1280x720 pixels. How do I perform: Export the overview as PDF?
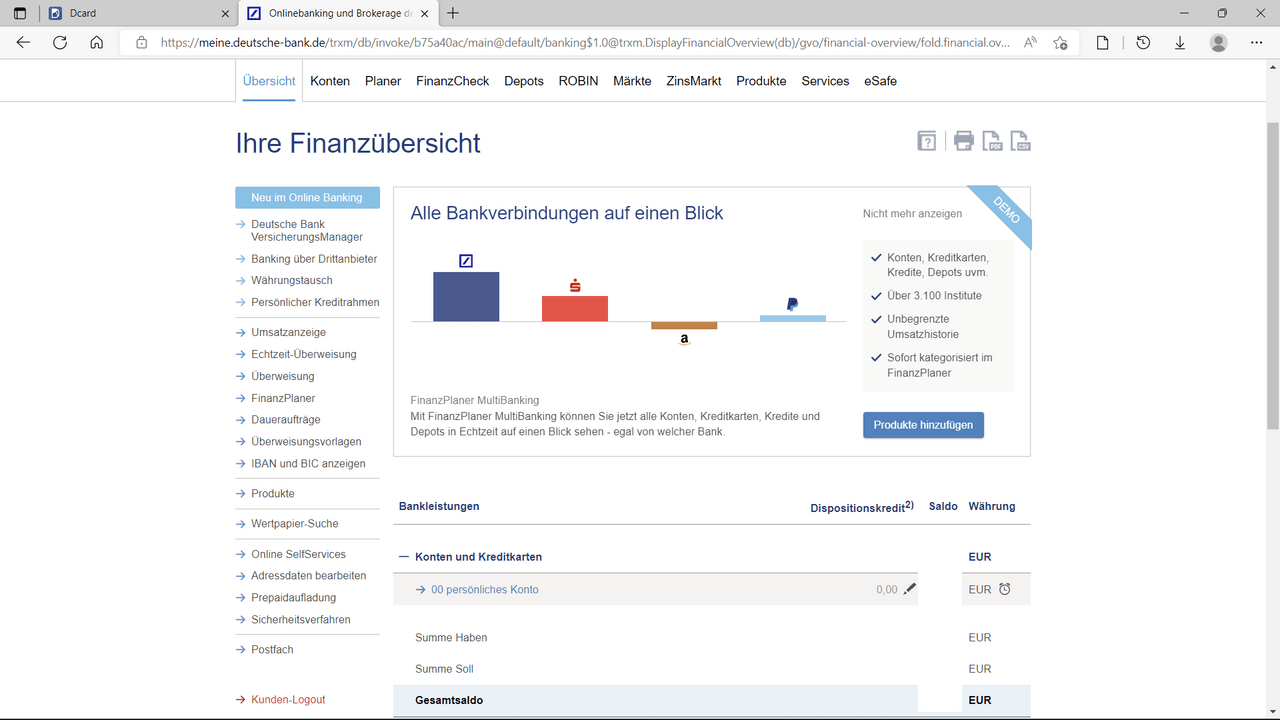tap(992, 141)
